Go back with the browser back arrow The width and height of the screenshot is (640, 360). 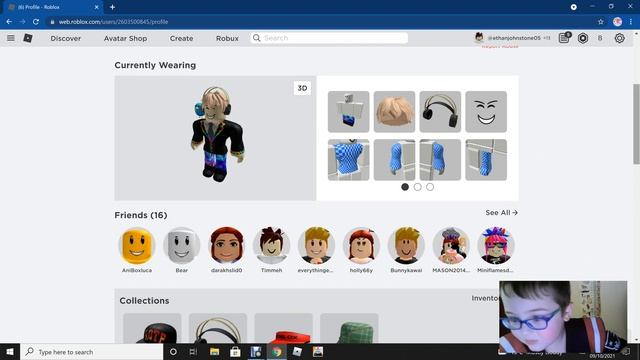click(x=9, y=22)
